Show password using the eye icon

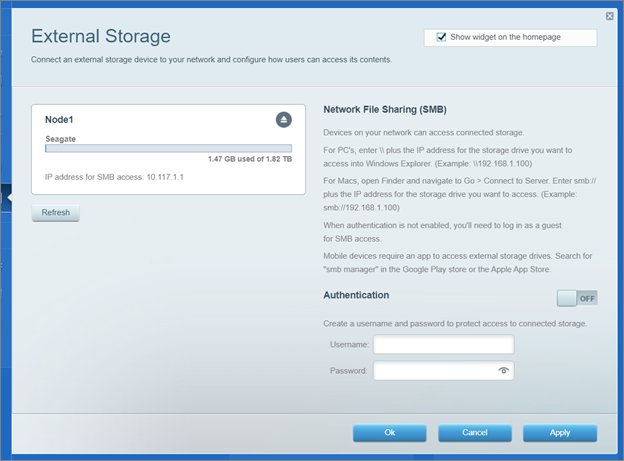(x=503, y=370)
